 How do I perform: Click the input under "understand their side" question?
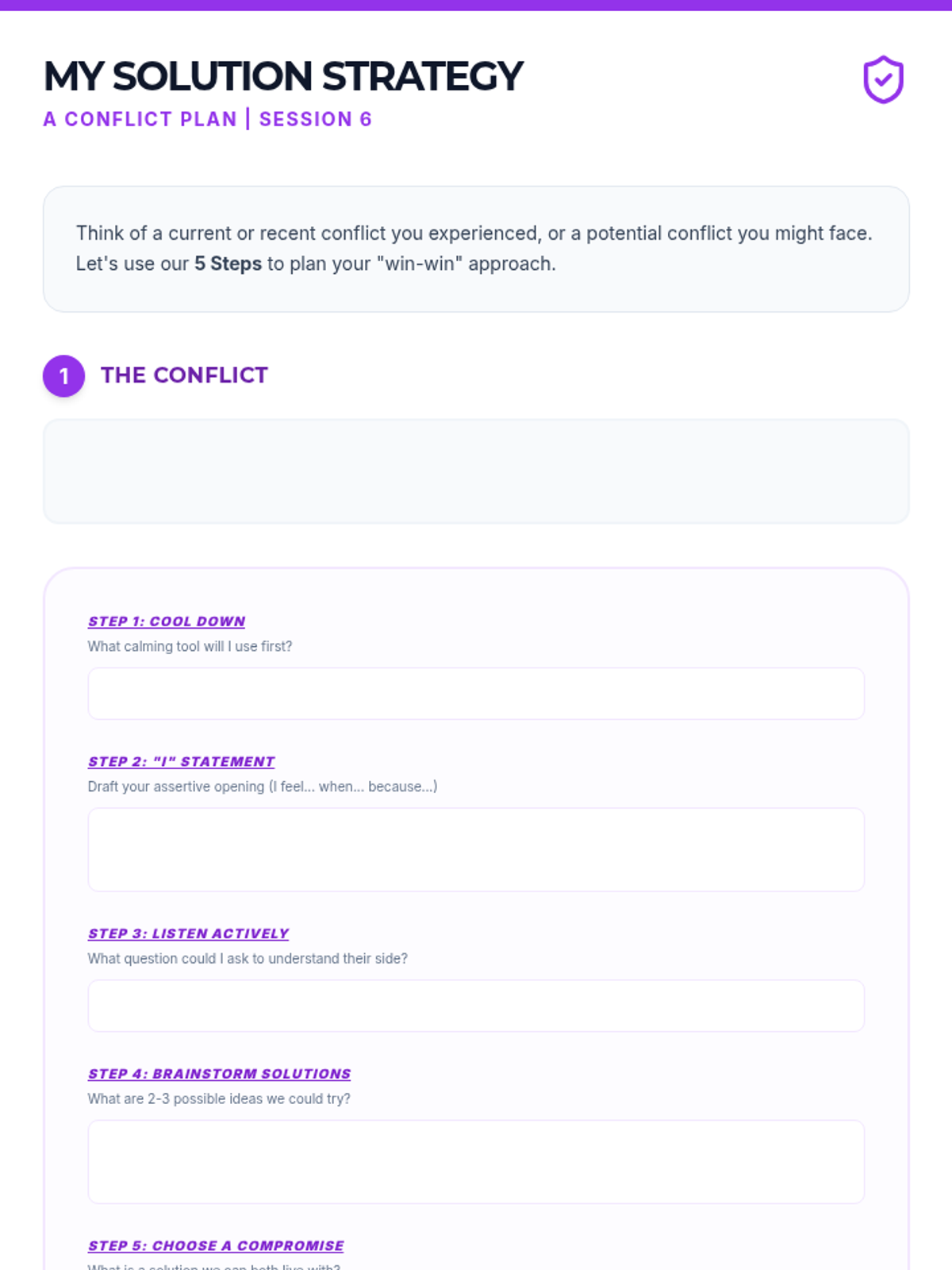476,1006
